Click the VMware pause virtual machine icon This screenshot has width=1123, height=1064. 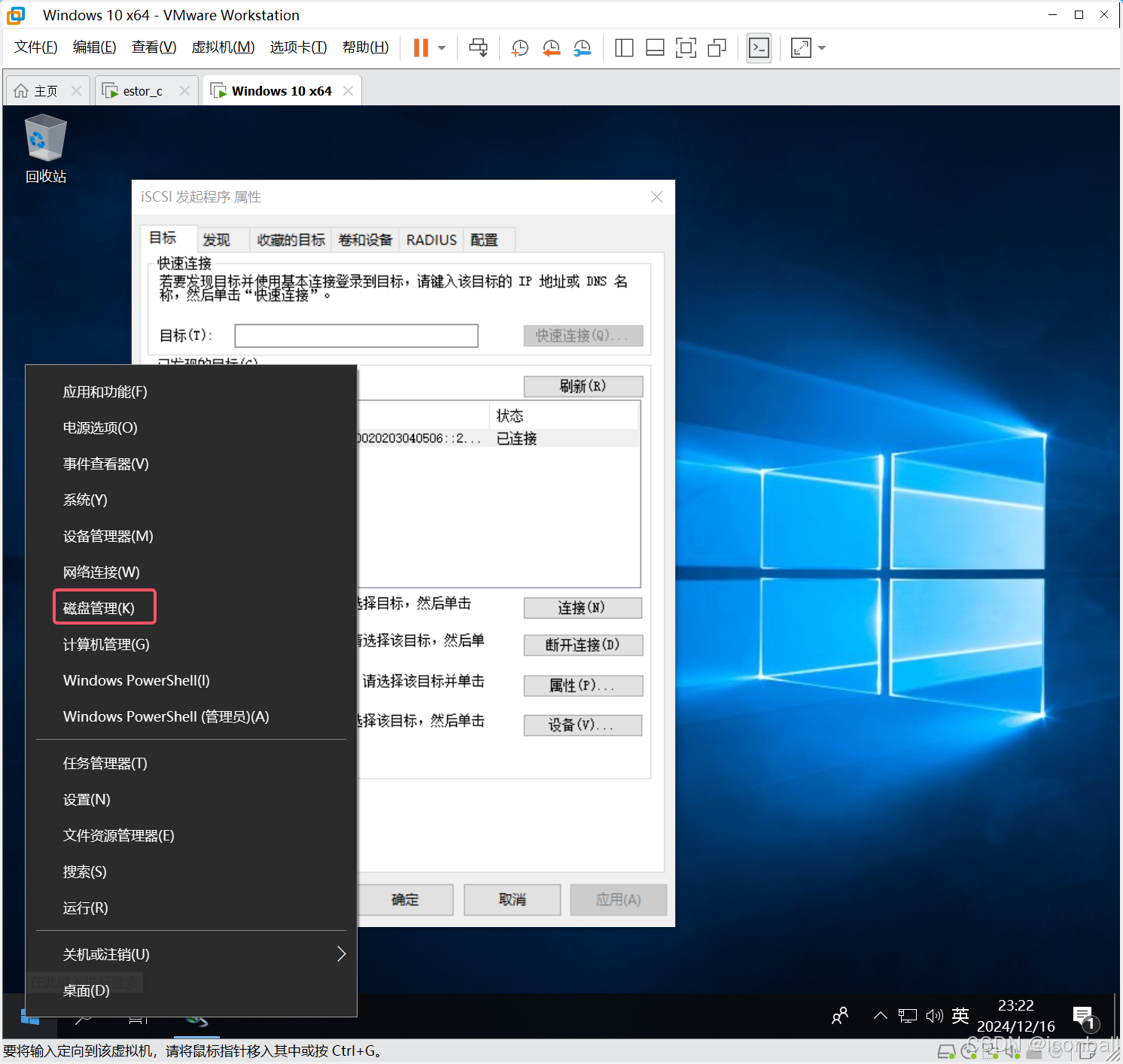(x=421, y=48)
